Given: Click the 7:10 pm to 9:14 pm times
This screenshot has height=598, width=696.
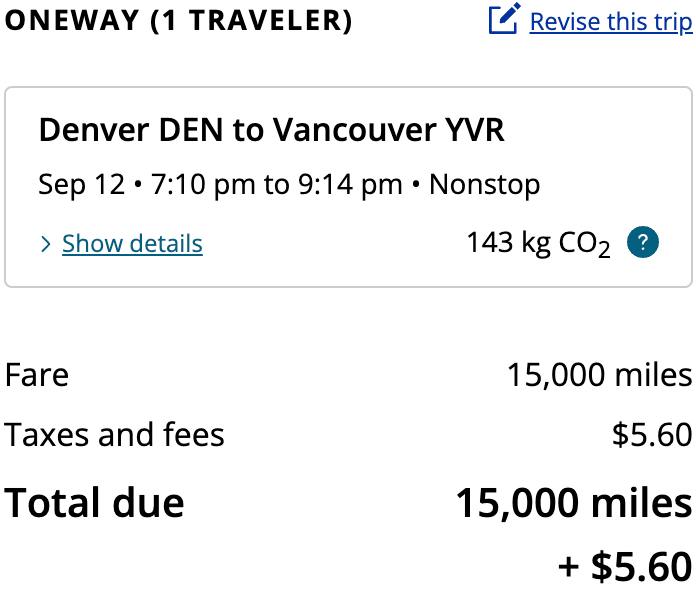Looking at the screenshot, I should pos(277,184).
